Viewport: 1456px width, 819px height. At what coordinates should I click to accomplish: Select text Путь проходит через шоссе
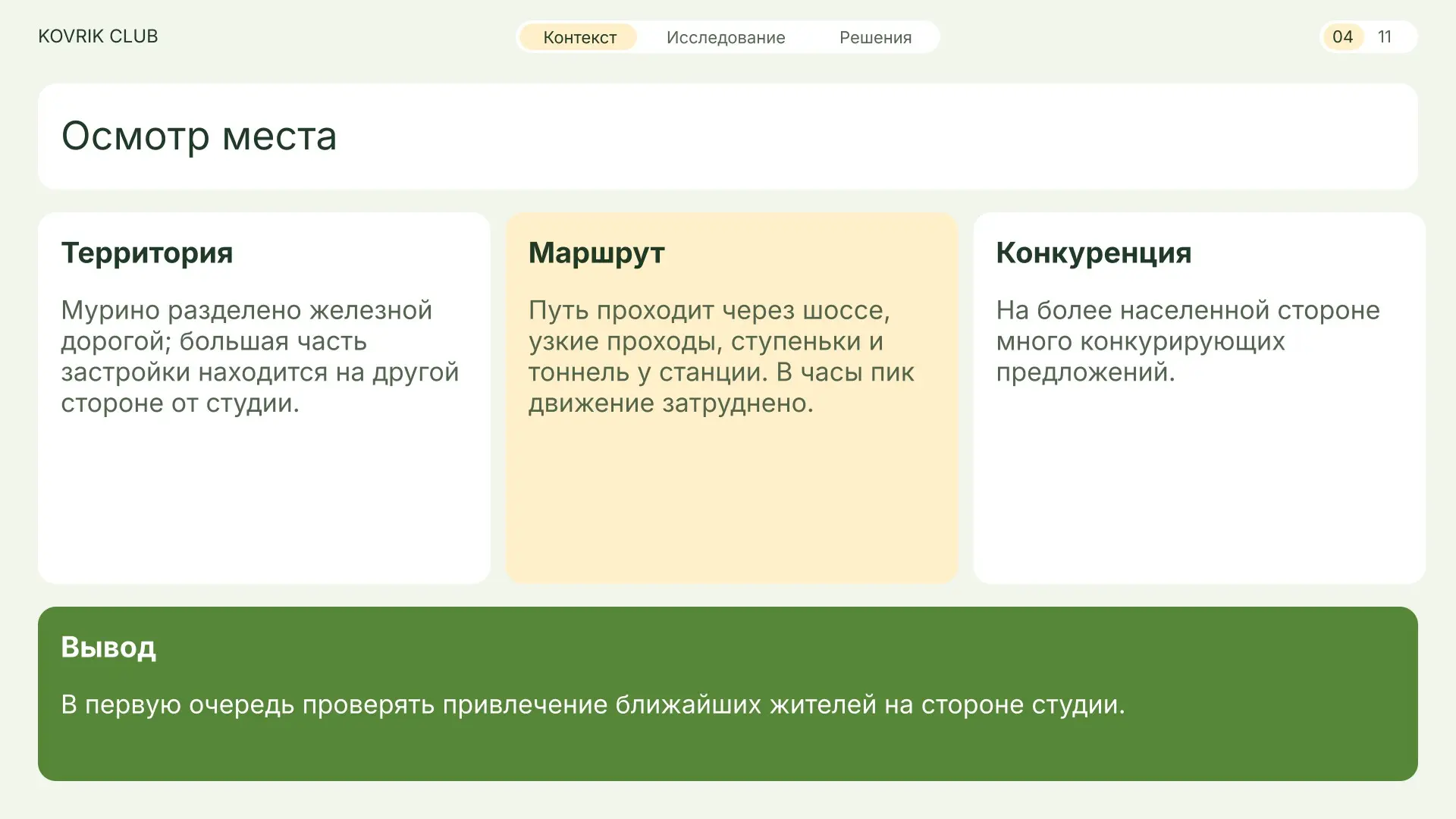click(721, 356)
